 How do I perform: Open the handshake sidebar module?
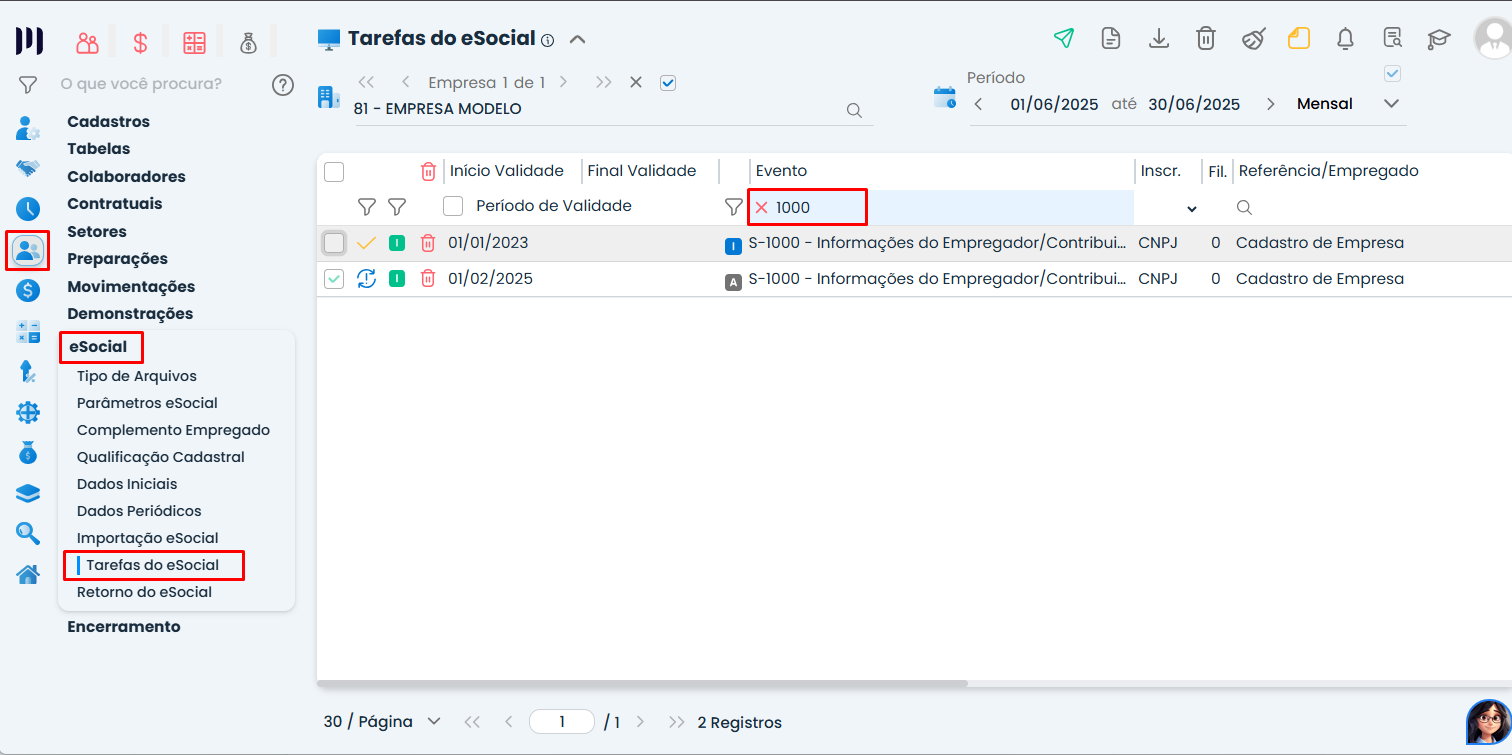(28, 168)
